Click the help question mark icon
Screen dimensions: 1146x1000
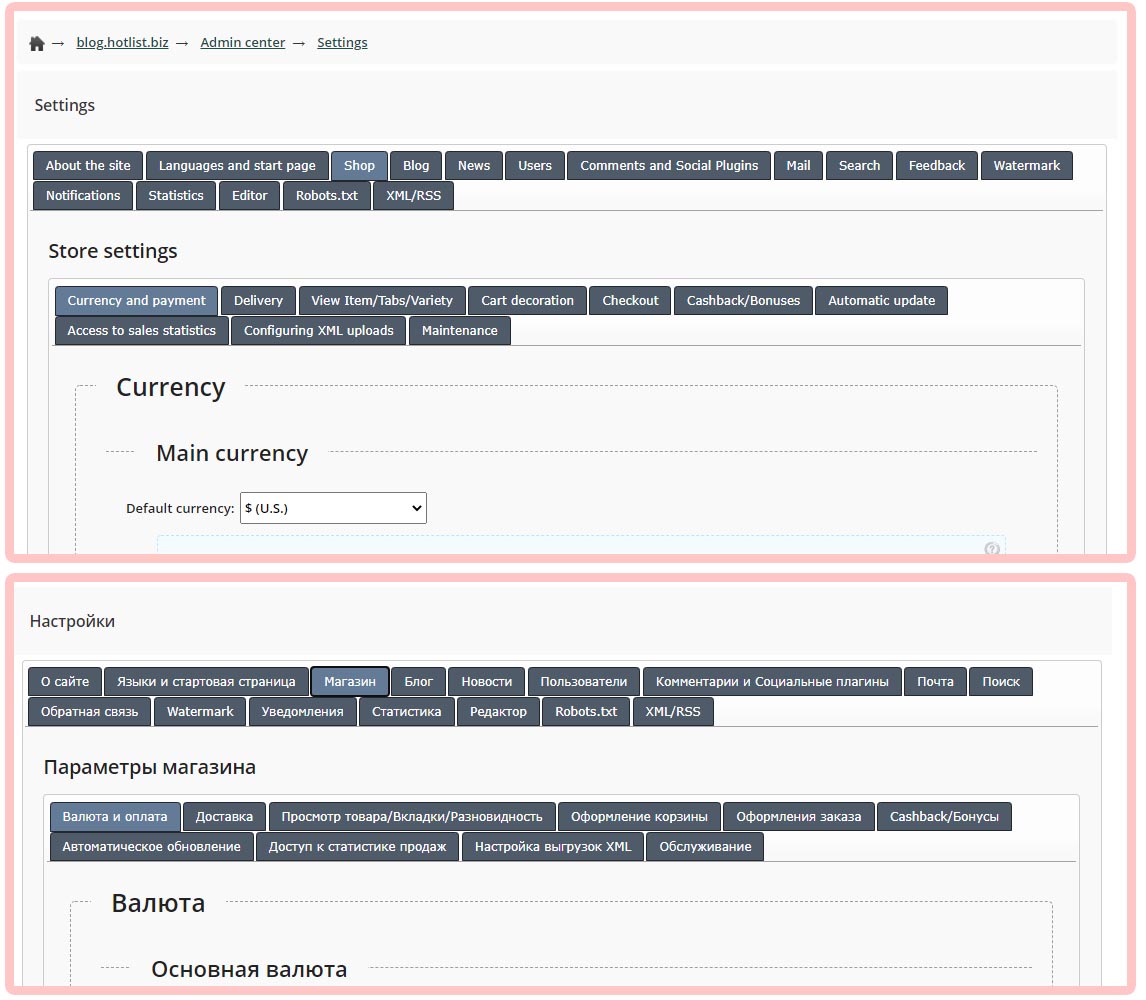[992, 549]
